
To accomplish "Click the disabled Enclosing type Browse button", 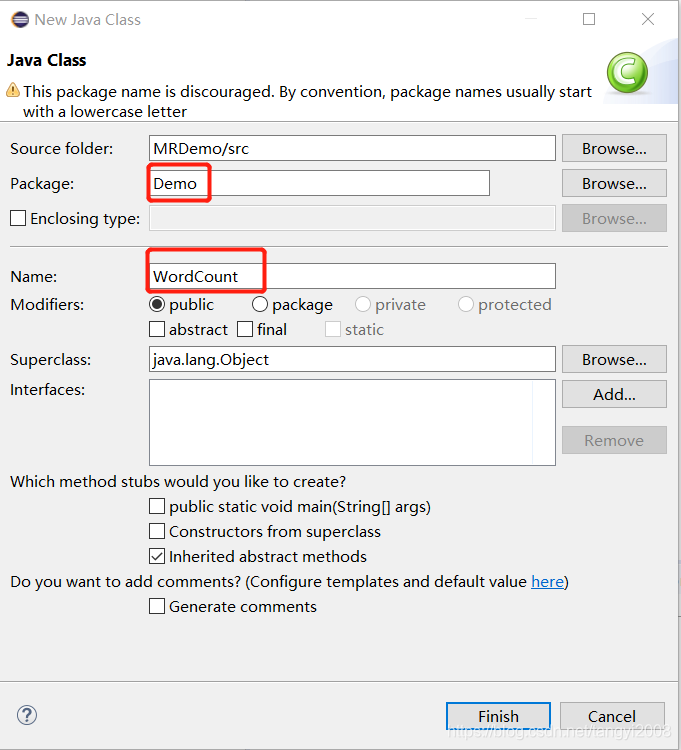I will point(614,218).
